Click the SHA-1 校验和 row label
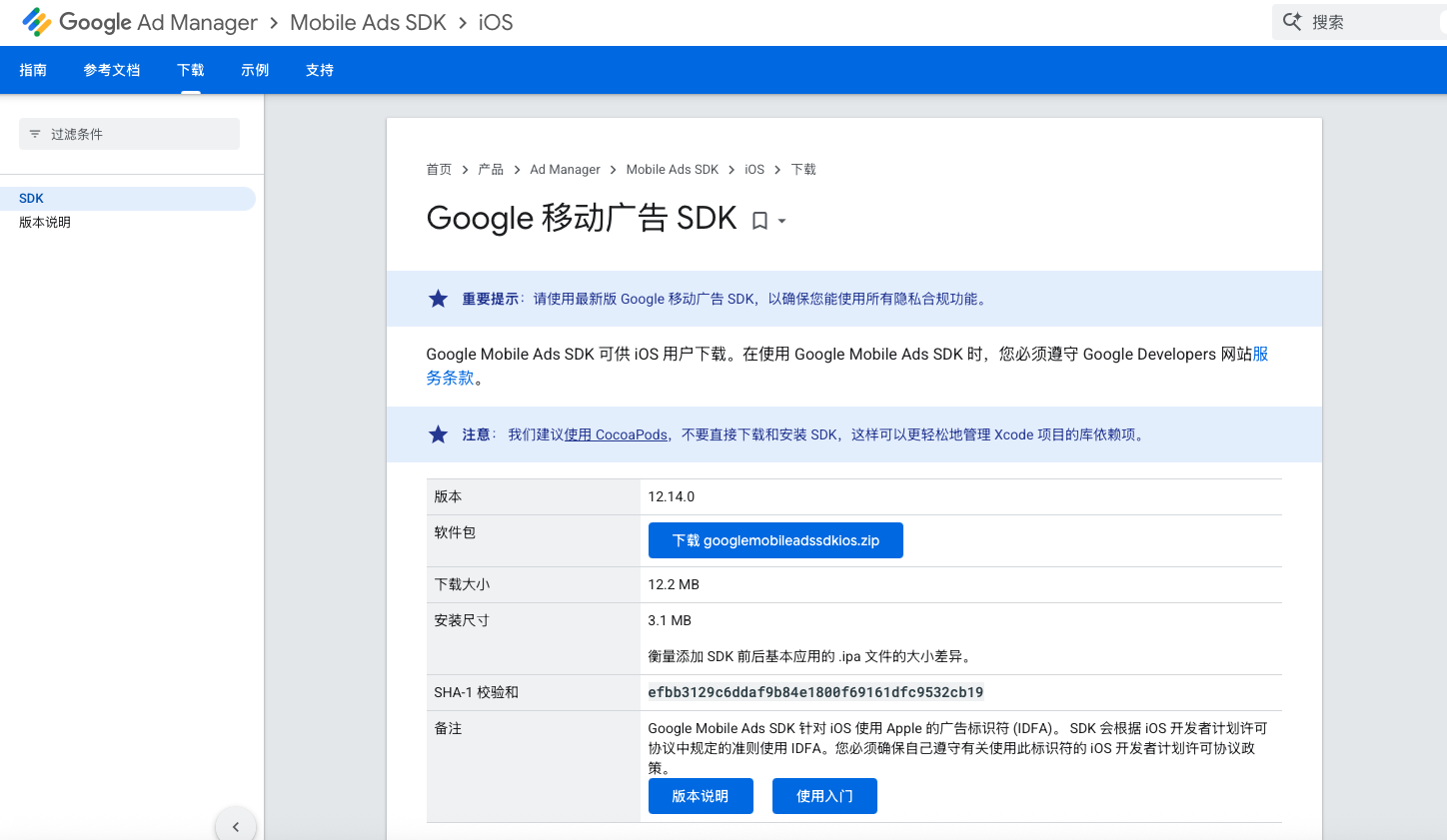1447x840 pixels. click(x=476, y=692)
